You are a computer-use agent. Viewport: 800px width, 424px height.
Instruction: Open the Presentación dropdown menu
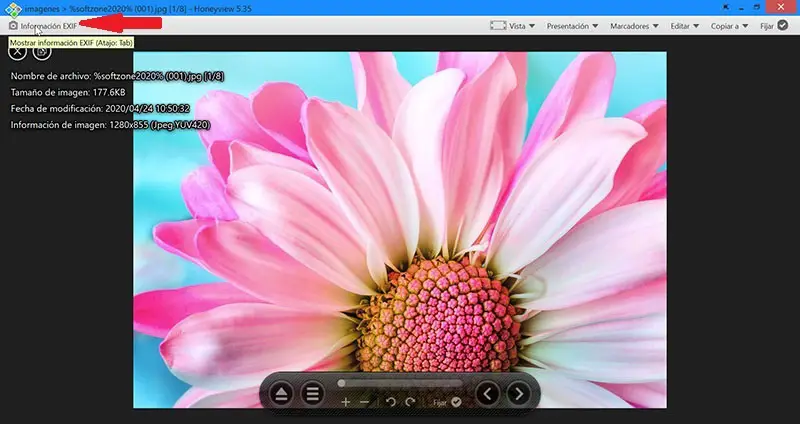pyautogui.click(x=572, y=26)
